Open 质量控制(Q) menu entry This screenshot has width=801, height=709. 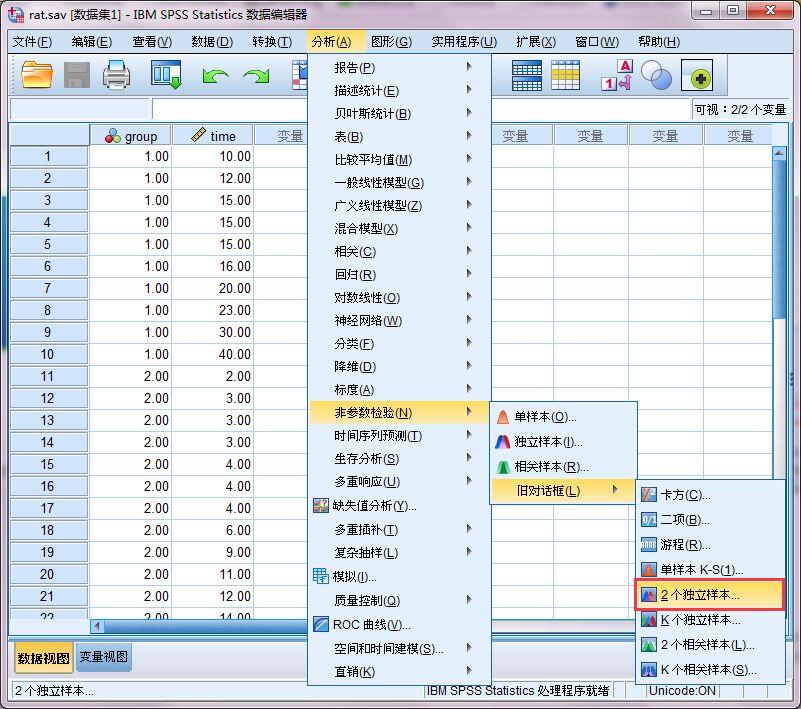399,601
